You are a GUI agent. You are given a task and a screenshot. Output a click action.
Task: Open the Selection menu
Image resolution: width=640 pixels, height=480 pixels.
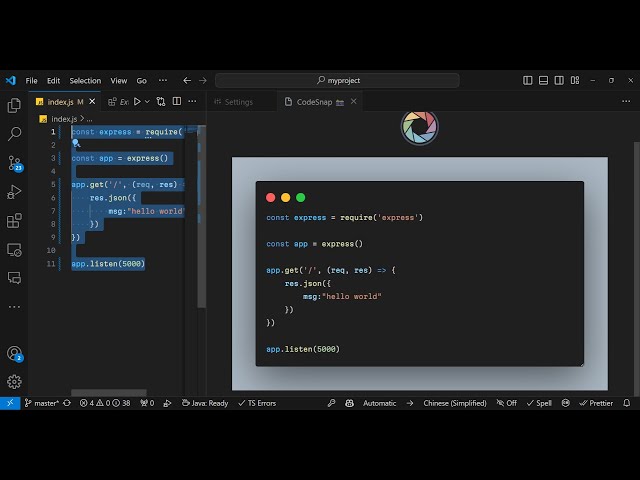[x=85, y=81]
